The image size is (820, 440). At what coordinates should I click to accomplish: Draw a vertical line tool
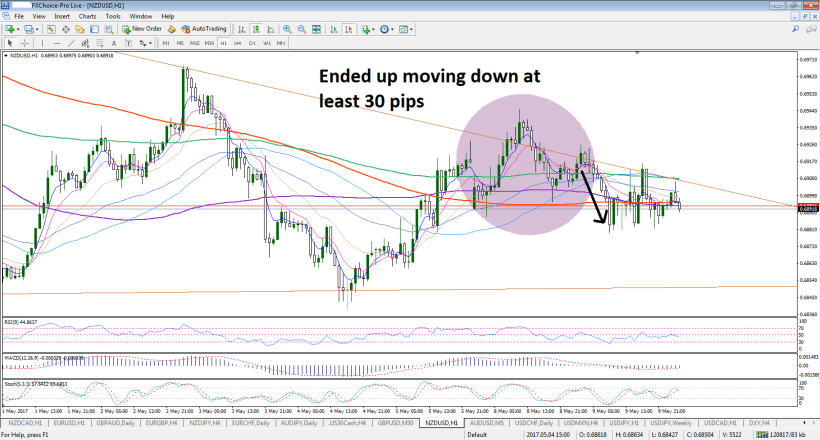(42, 43)
